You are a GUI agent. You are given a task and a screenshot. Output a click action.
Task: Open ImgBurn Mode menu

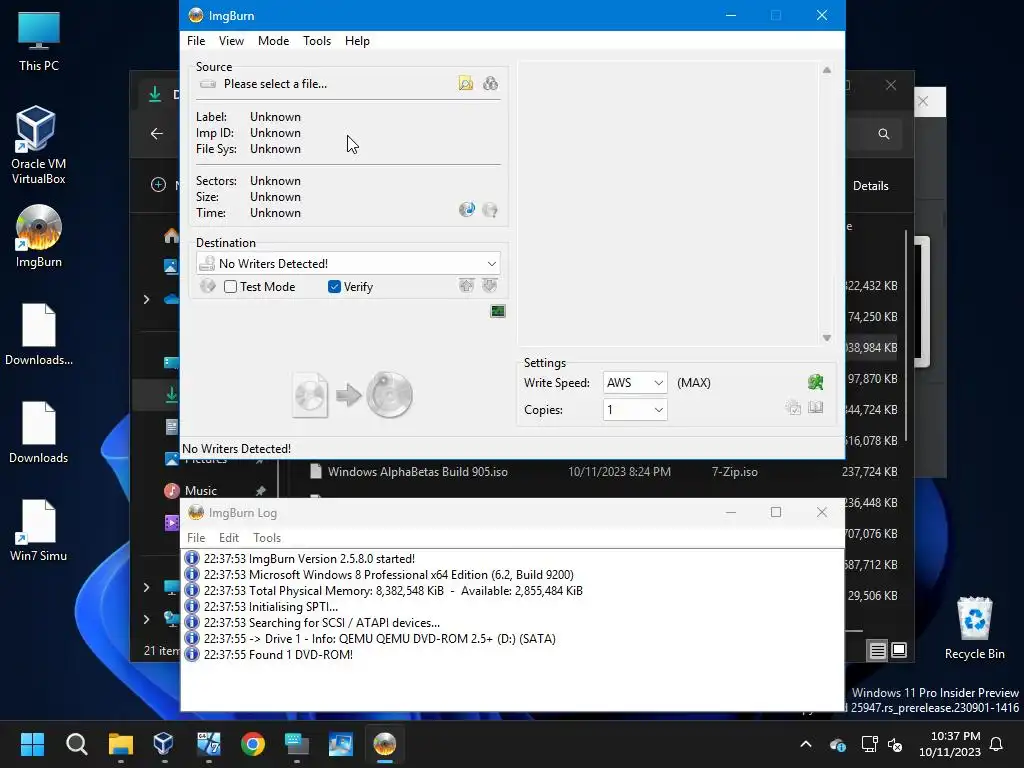pyautogui.click(x=273, y=40)
